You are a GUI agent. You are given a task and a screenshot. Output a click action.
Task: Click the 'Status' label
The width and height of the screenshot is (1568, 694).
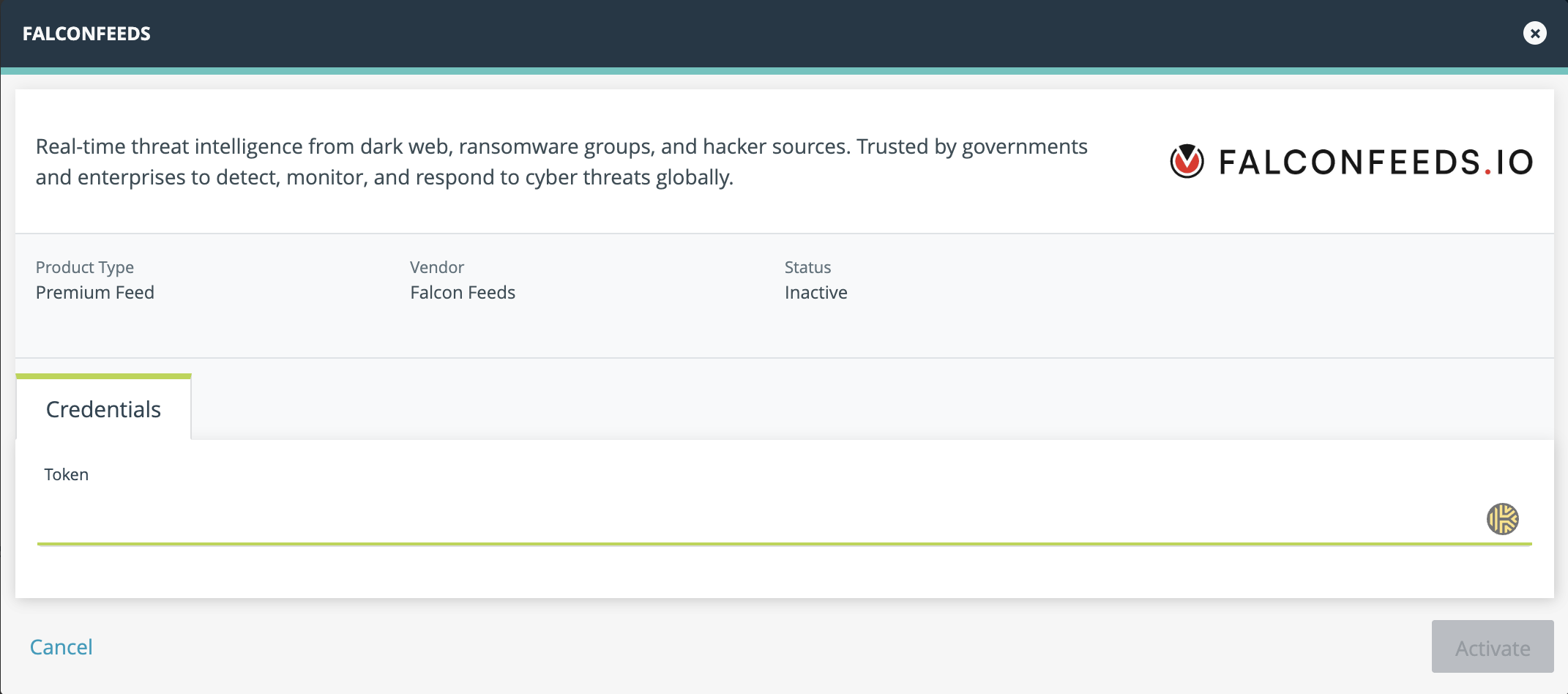pos(808,267)
